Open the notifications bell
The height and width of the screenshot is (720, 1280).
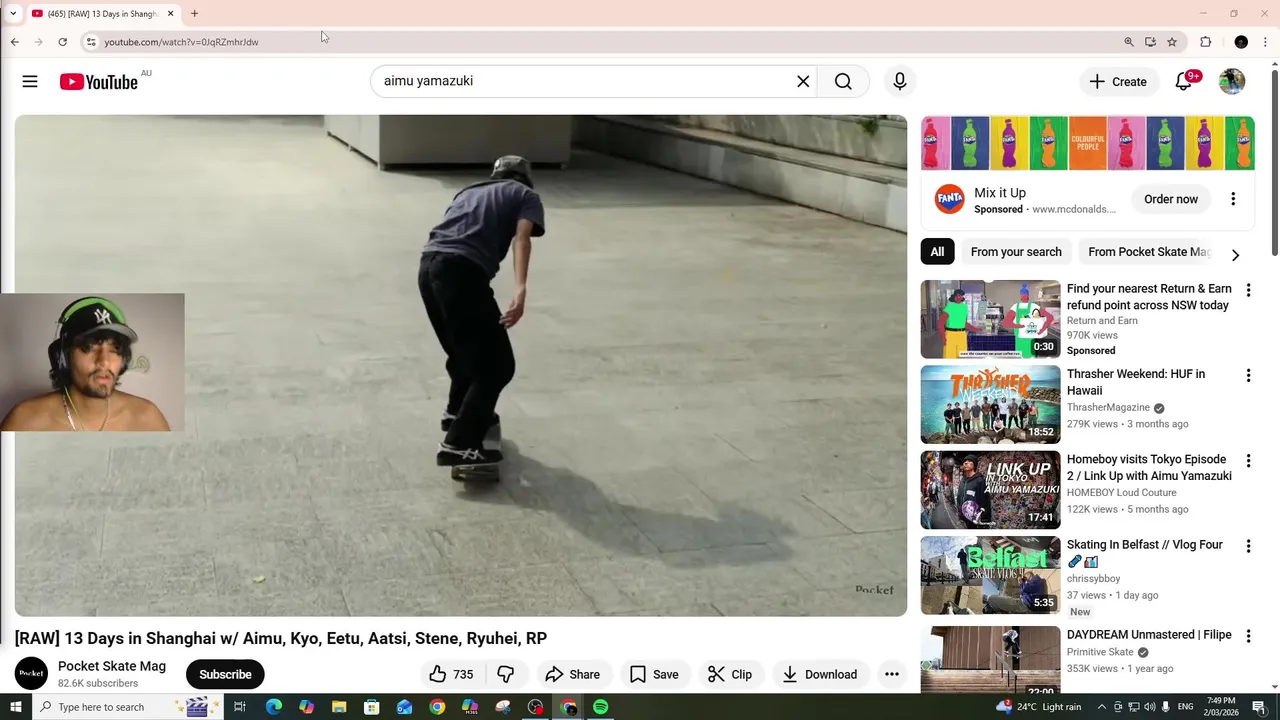(1184, 82)
